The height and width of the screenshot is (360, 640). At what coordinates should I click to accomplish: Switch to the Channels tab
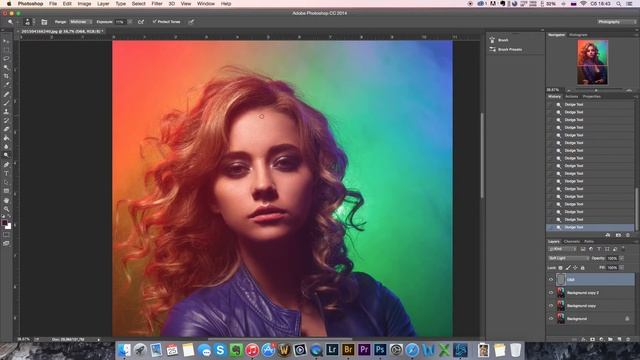(571, 242)
